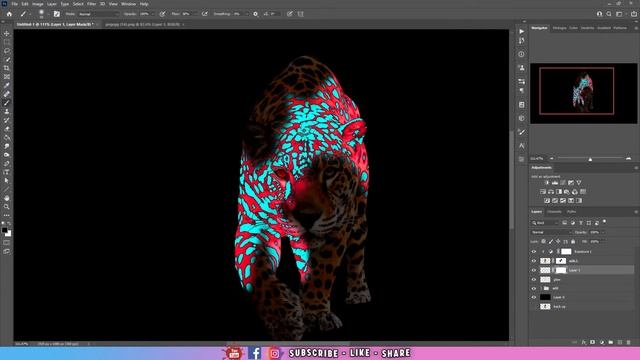Hide the layer just above Layer 1

click(x=534, y=261)
